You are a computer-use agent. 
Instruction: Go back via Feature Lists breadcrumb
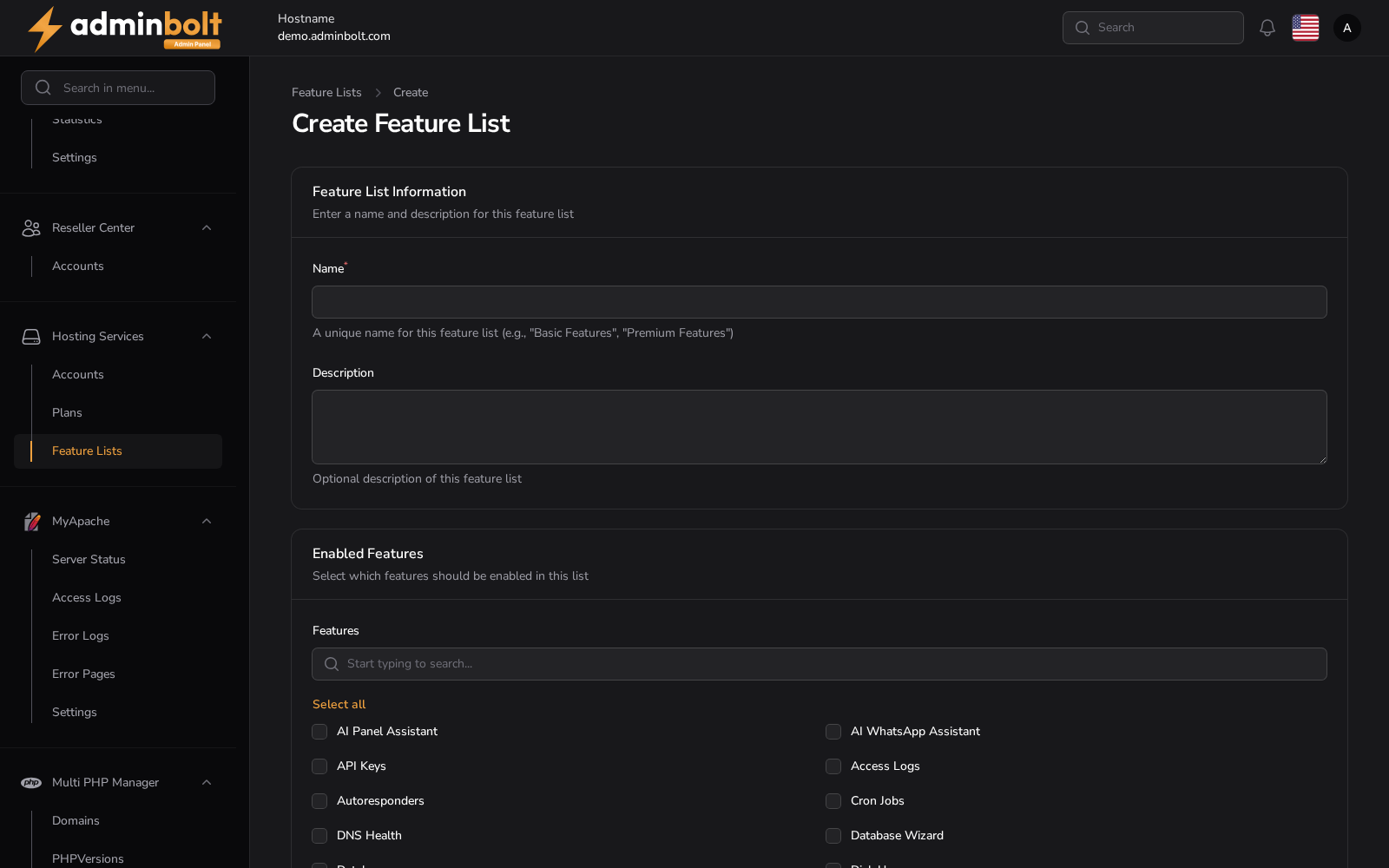point(326,92)
